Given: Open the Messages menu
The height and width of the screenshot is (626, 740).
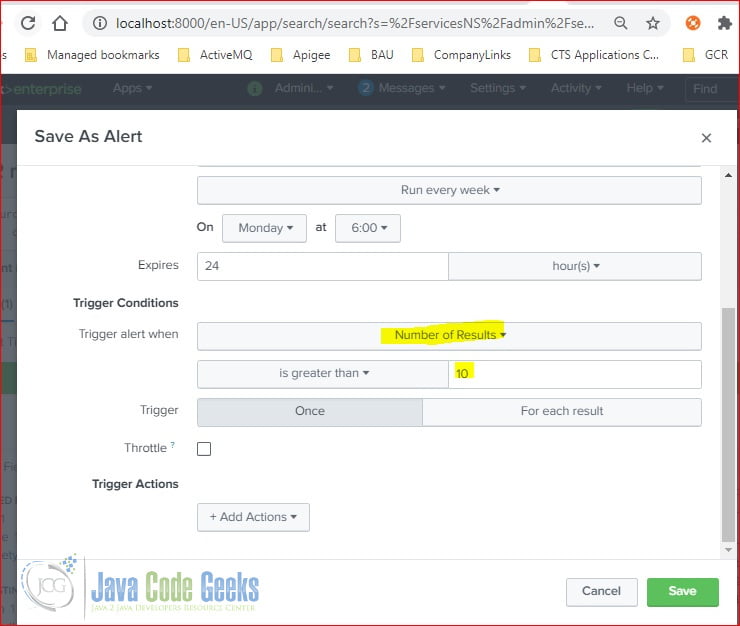Looking at the screenshot, I should pyautogui.click(x=412, y=88).
